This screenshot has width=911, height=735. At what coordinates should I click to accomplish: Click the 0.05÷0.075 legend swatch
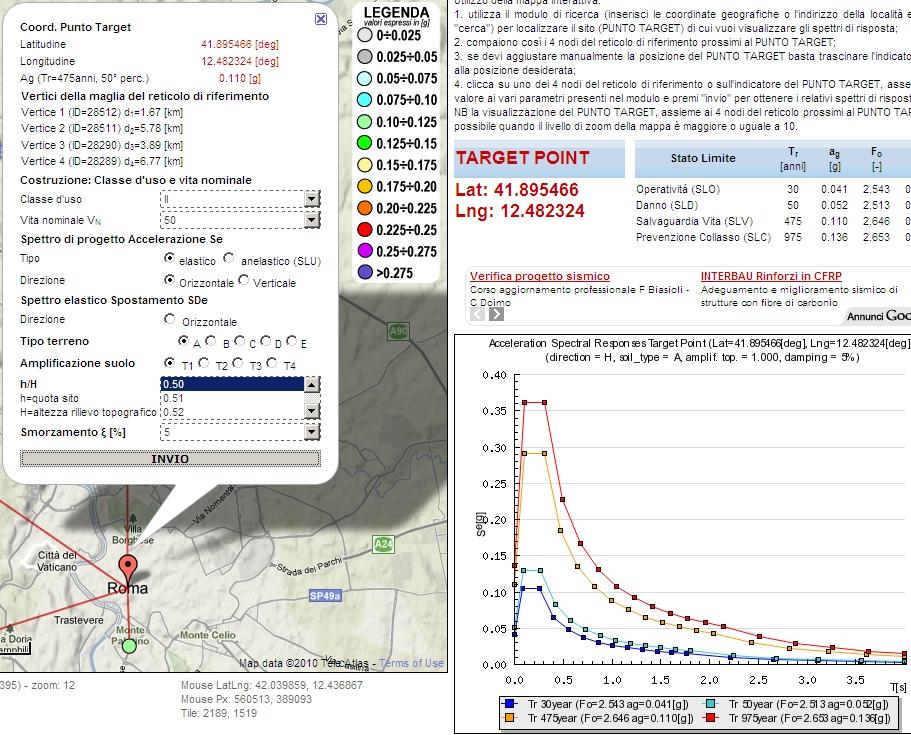pyautogui.click(x=365, y=78)
